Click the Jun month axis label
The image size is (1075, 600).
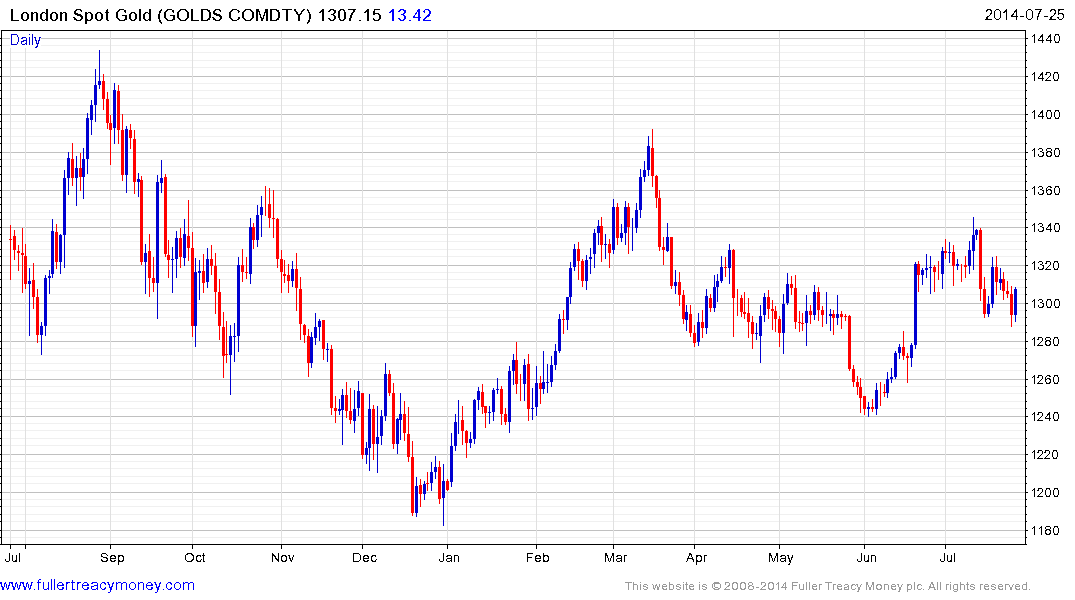pos(867,557)
